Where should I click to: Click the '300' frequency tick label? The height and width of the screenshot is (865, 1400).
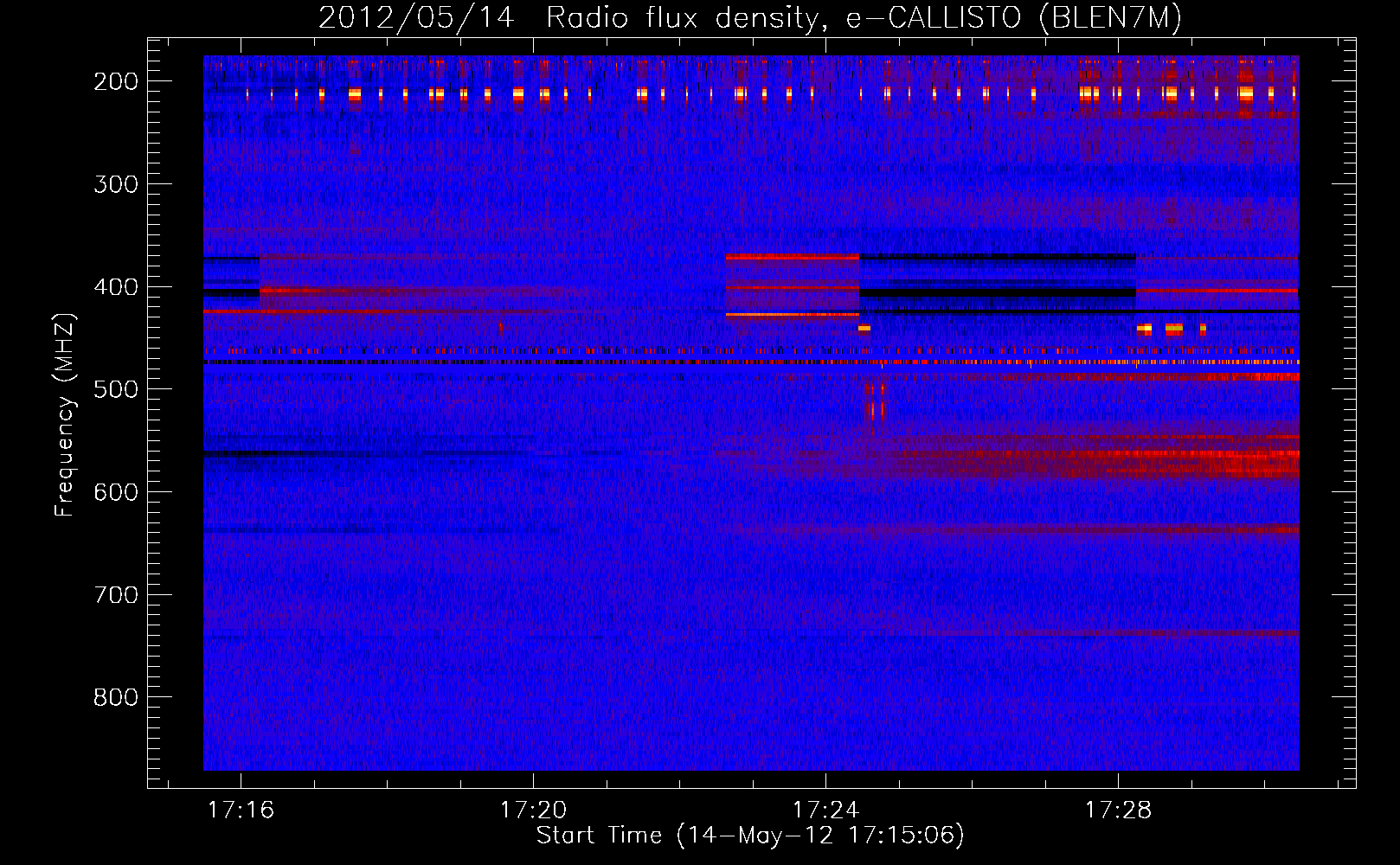[x=116, y=184]
